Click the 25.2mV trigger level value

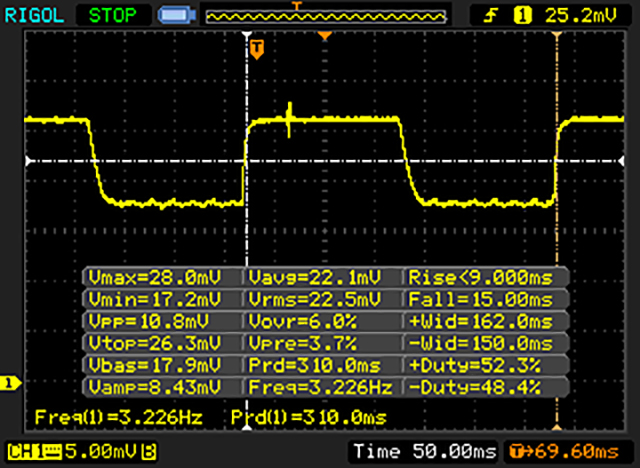[581, 16]
